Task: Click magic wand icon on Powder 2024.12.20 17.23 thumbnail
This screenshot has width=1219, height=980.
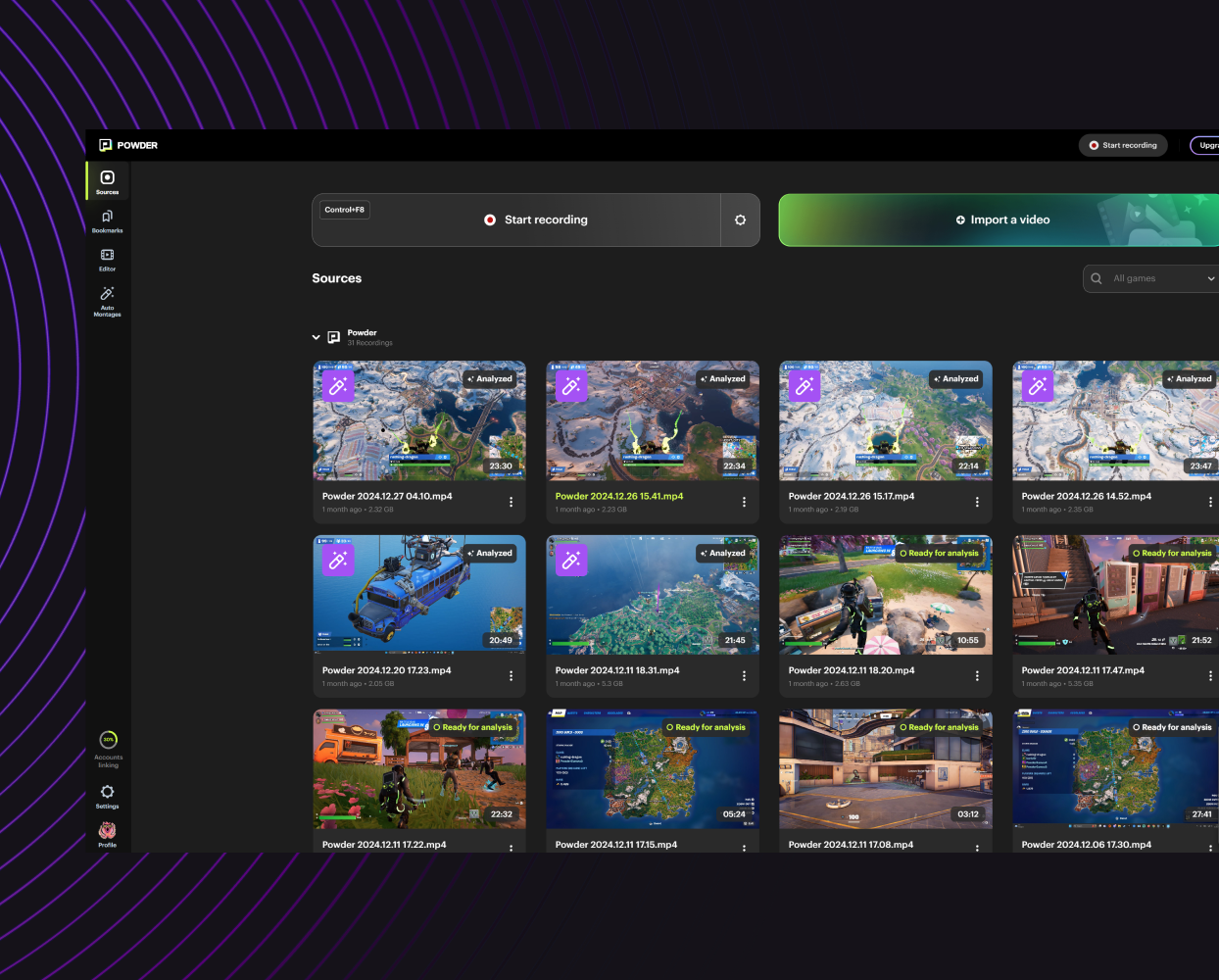Action: (x=338, y=561)
